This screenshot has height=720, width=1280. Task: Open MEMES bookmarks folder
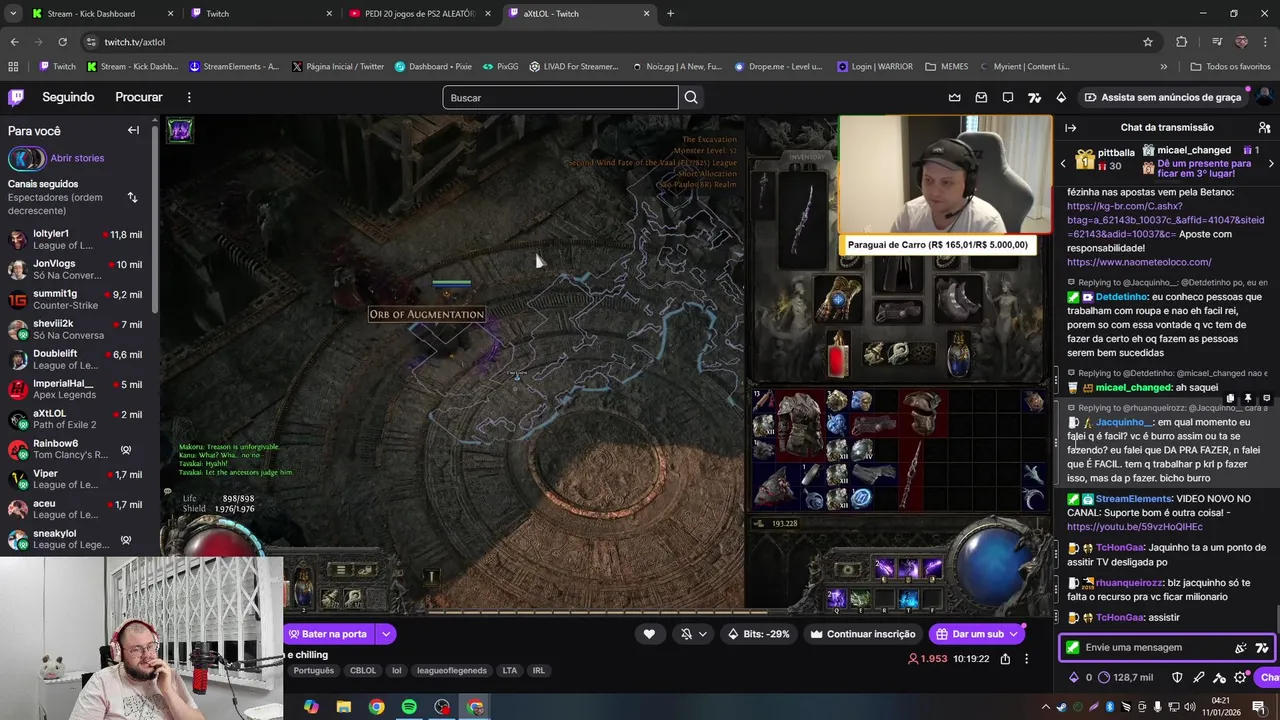pos(947,67)
